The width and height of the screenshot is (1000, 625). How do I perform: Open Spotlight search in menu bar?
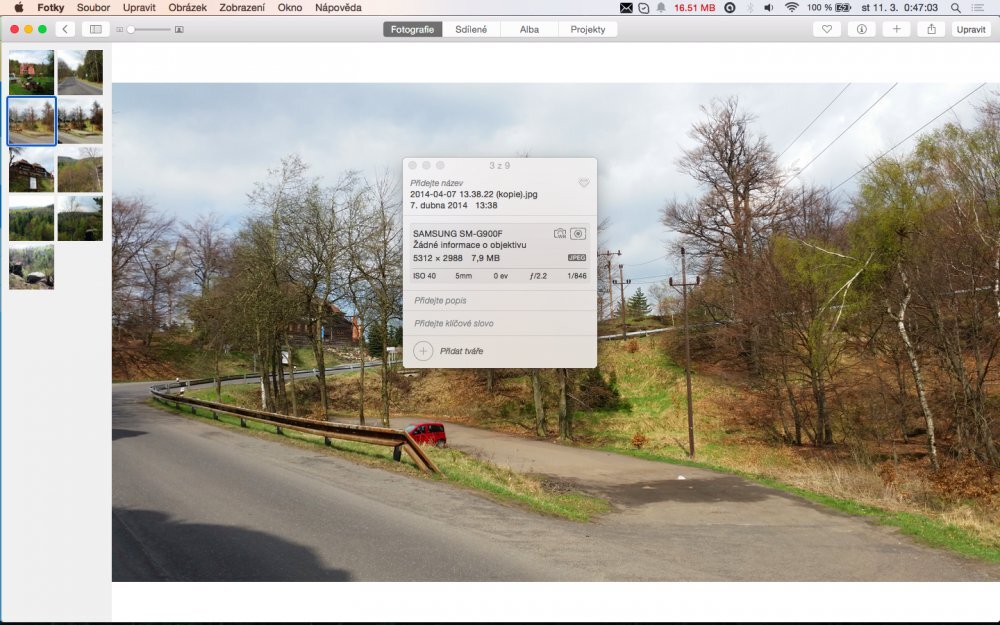coord(956,7)
